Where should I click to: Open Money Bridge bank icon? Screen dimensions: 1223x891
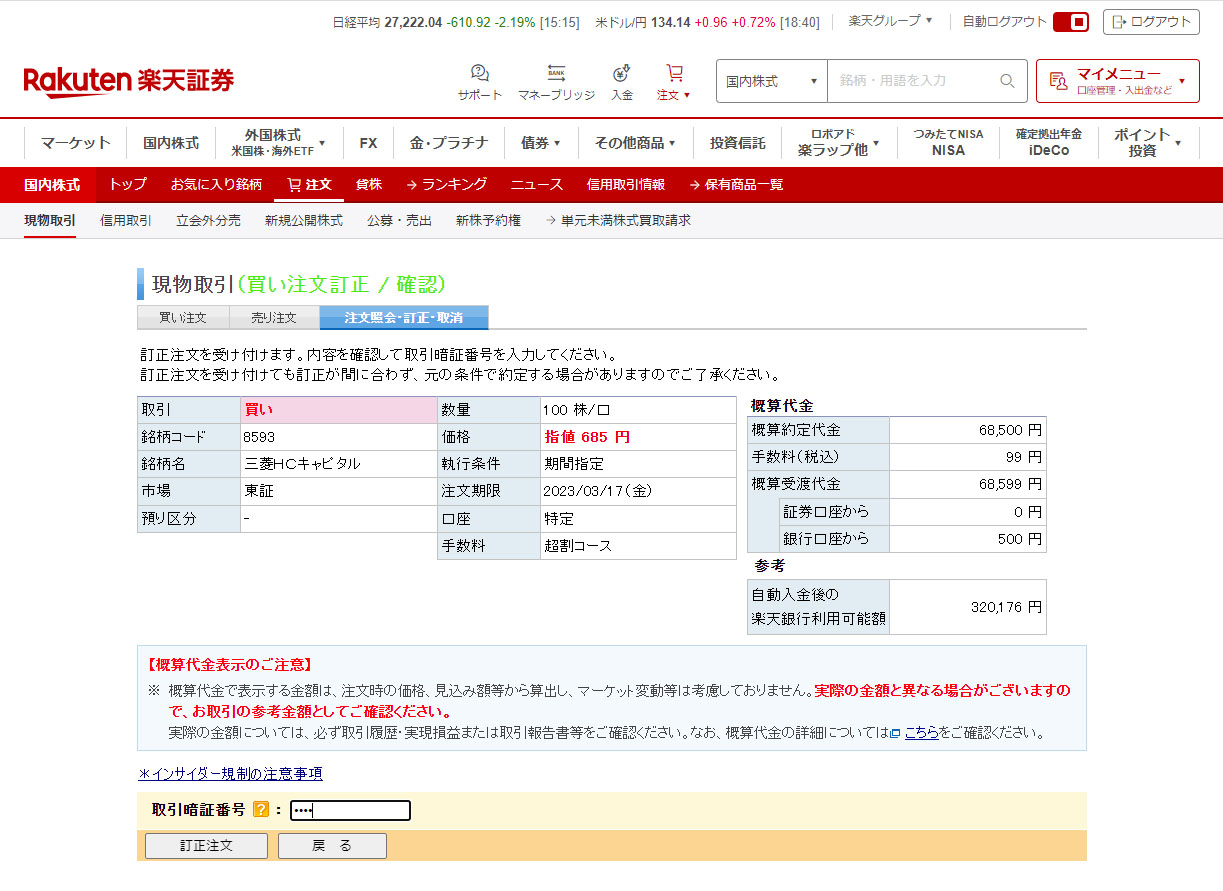tap(556, 74)
